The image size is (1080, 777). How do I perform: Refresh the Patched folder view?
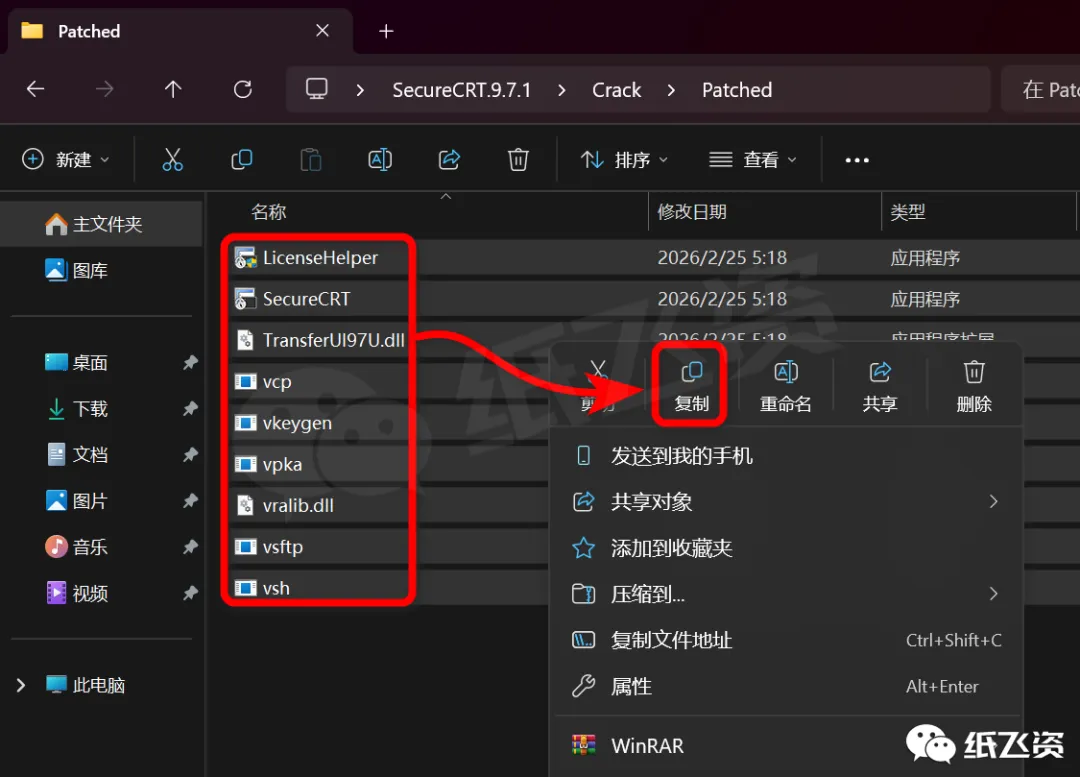(242, 89)
